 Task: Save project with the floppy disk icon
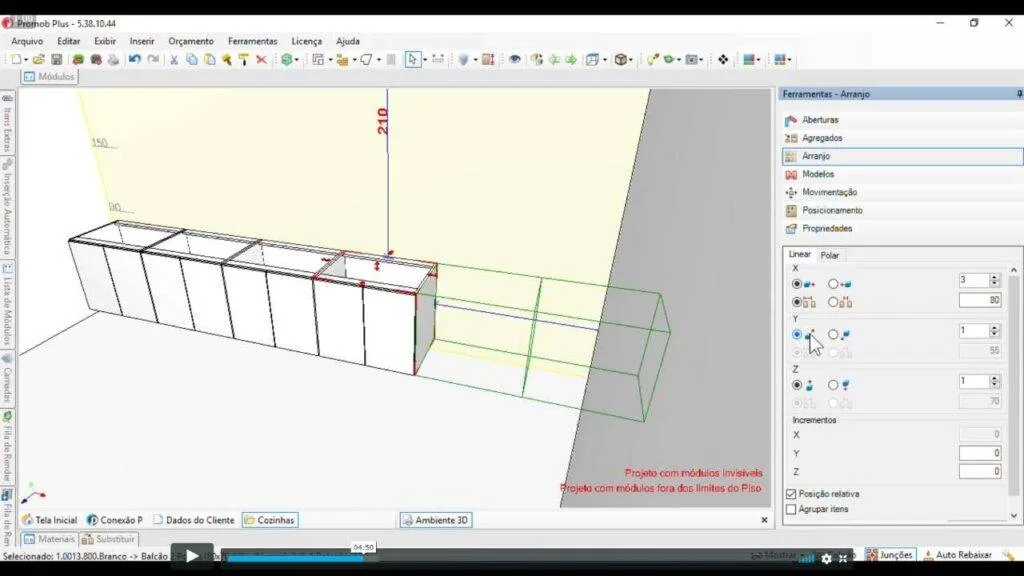(x=57, y=59)
